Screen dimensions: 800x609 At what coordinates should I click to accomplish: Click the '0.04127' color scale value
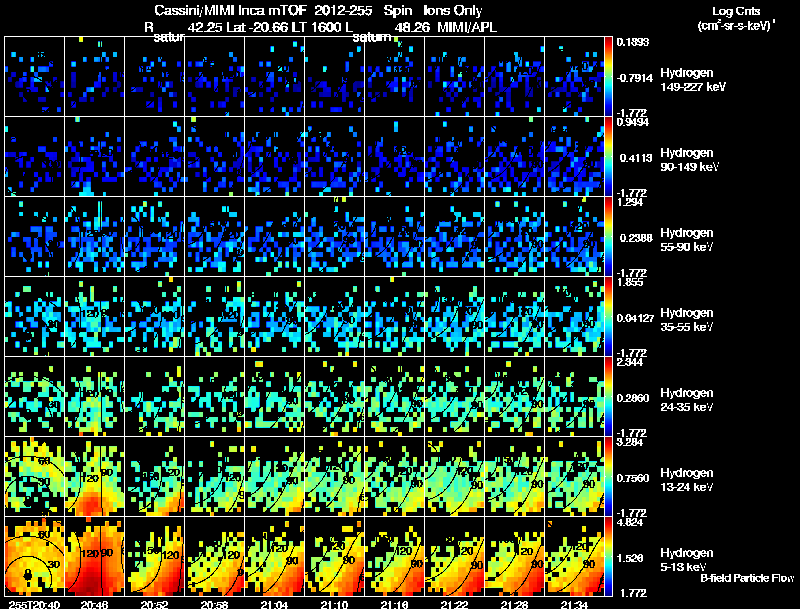(635, 318)
